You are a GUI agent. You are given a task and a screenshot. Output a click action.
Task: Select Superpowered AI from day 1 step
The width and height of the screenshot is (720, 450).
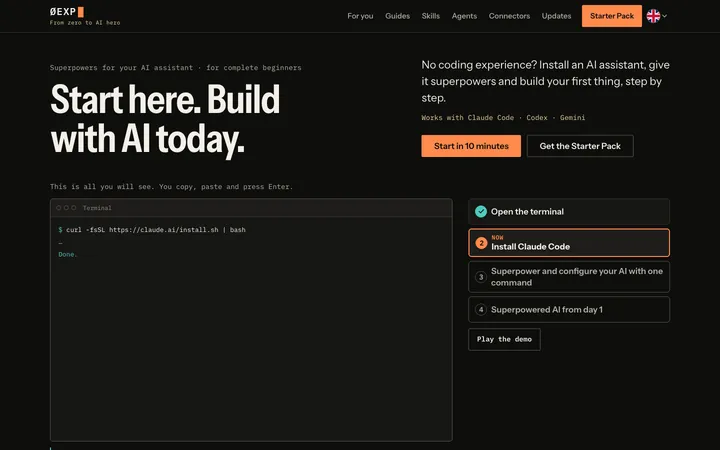568,309
